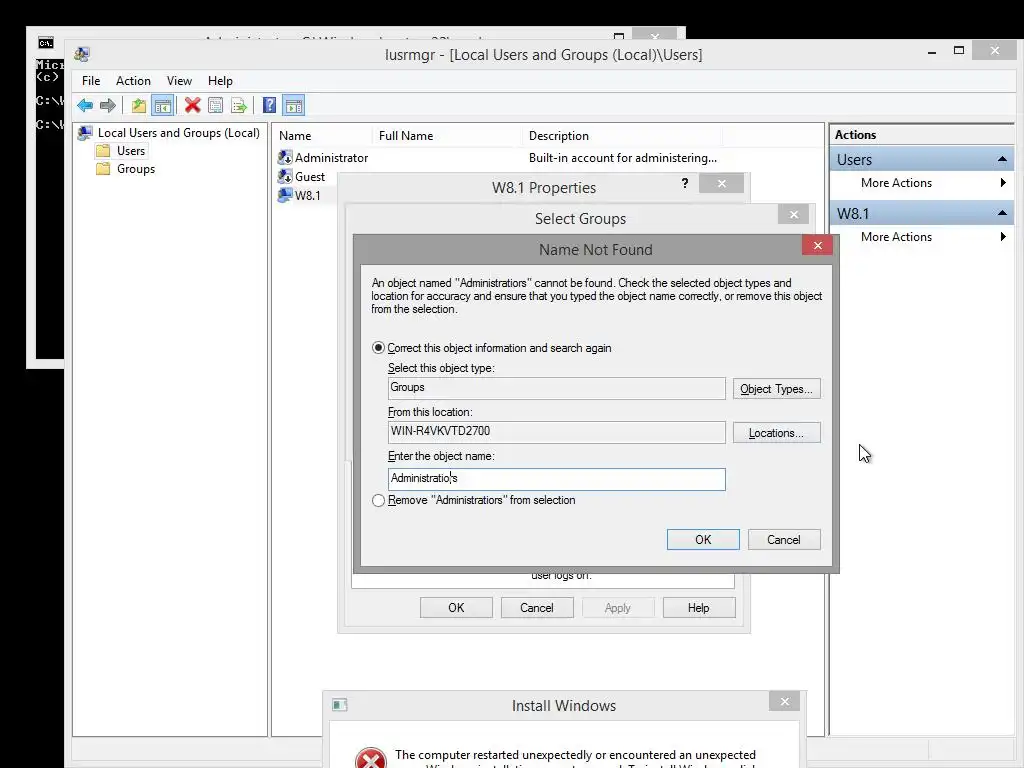Click the Guest user account icon

285,176
